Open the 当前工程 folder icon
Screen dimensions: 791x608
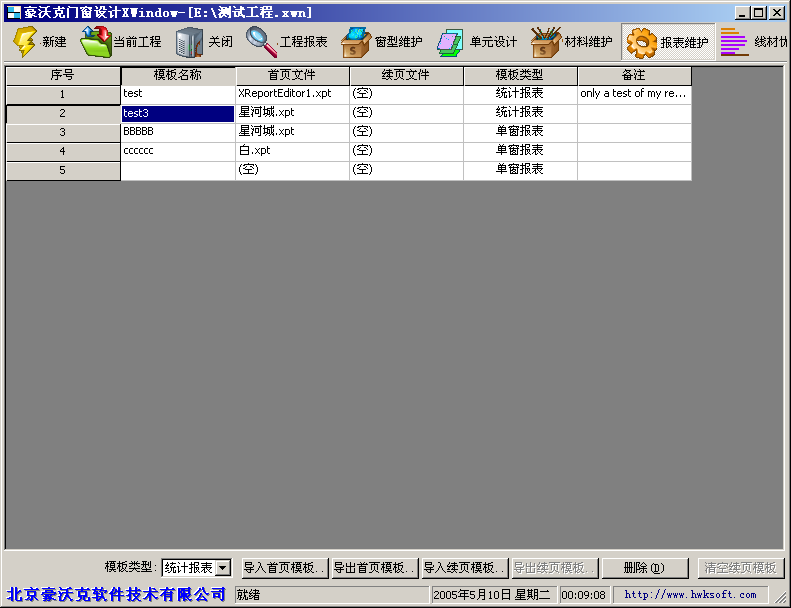pyautogui.click(x=96, y=41)
